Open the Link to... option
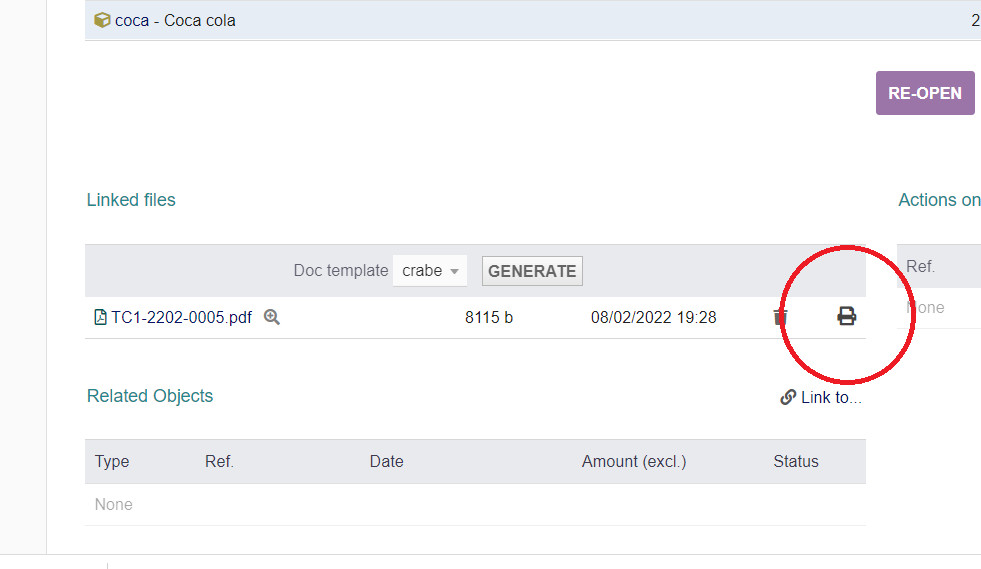 [x=830, y=397]
